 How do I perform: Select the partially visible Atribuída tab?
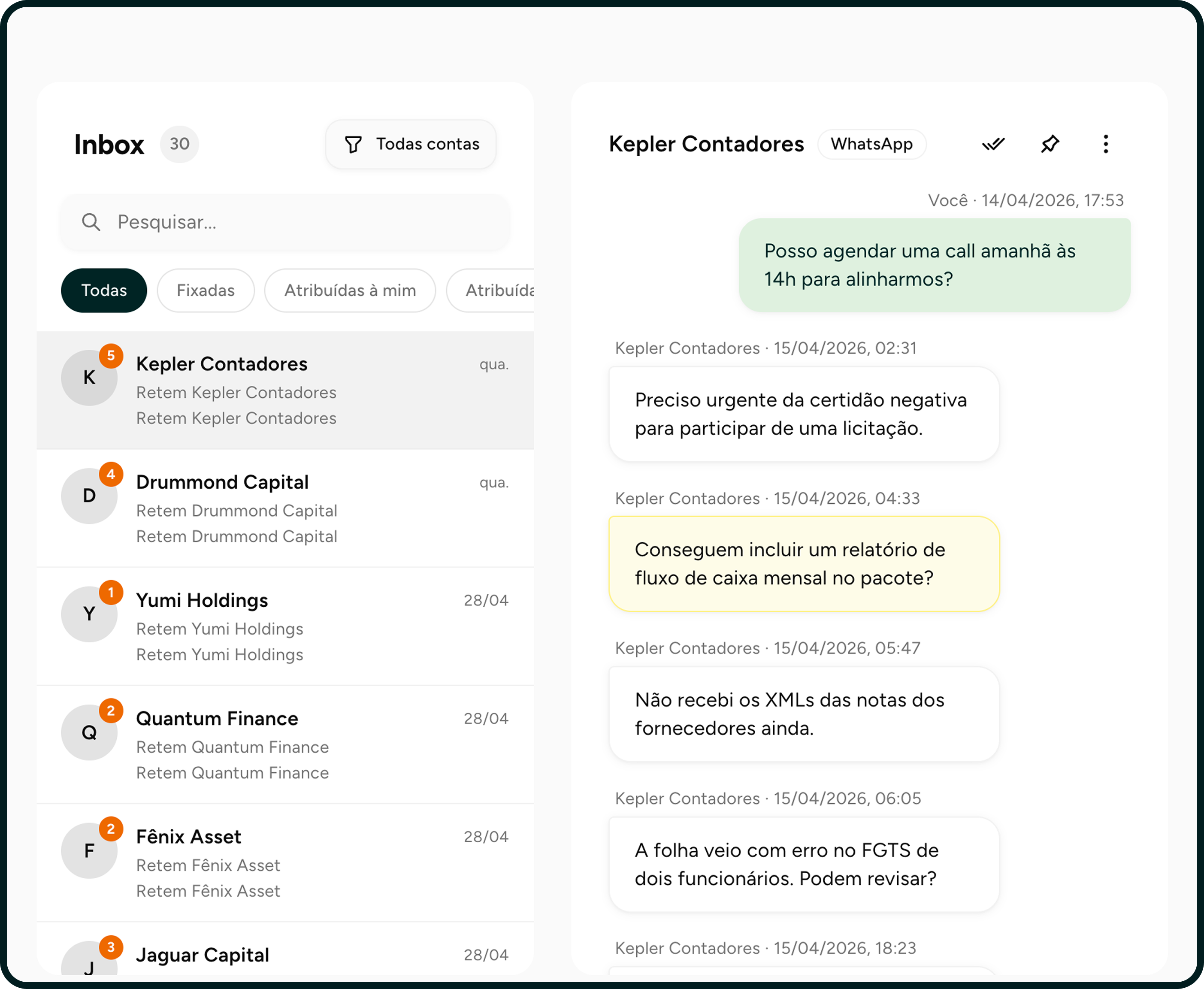click(x=490, y=290)
